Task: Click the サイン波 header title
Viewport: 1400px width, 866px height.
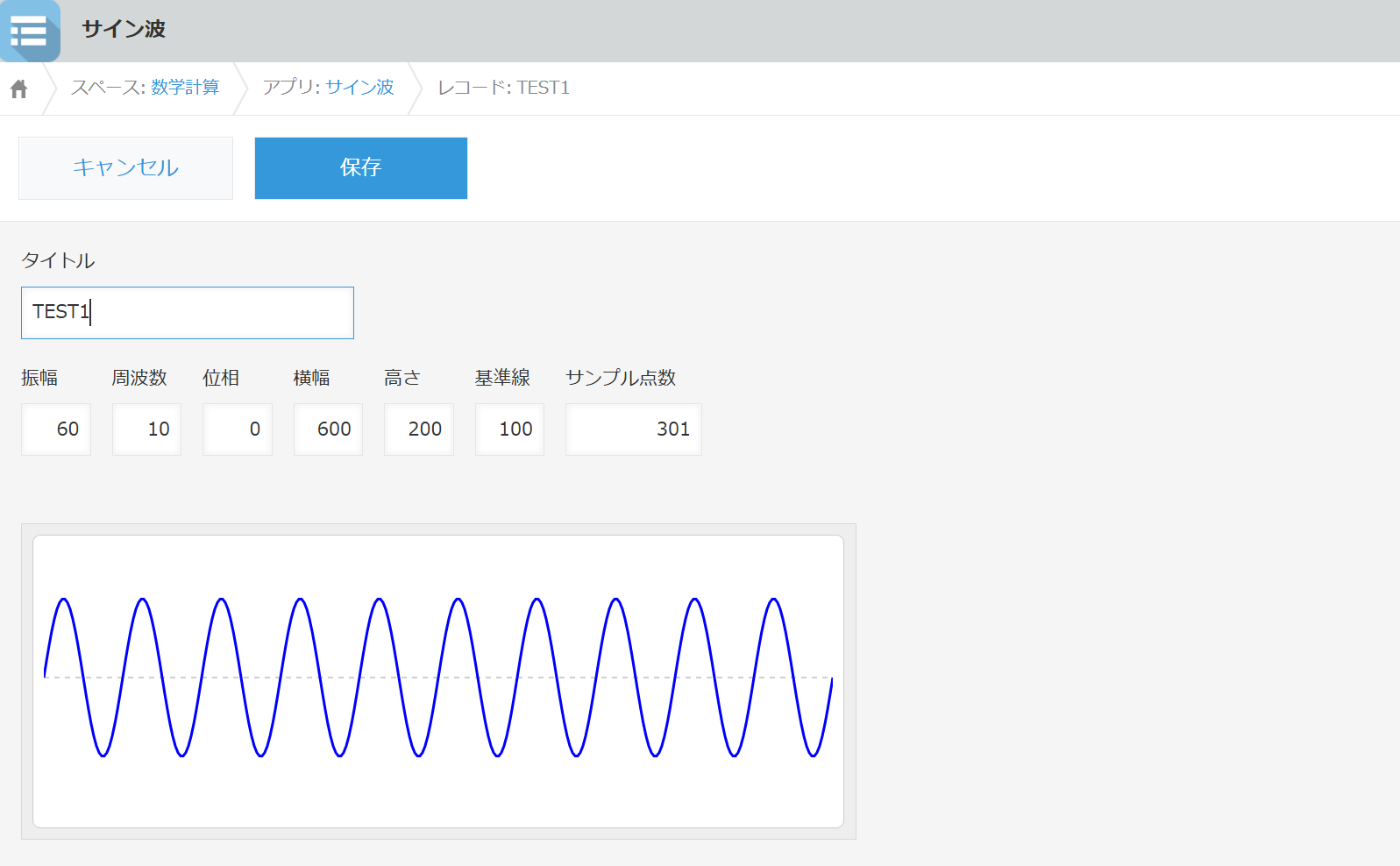Action: click(124, 29)
